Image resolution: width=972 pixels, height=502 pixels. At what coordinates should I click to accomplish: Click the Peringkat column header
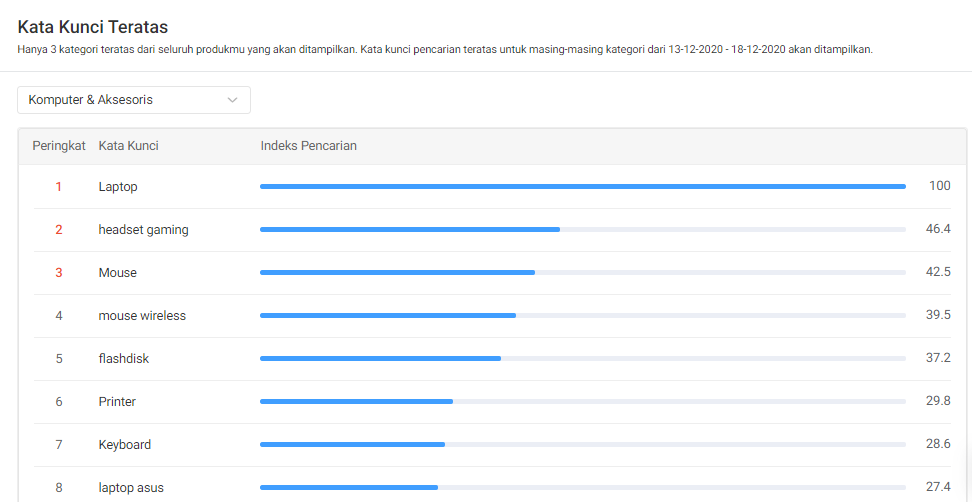pyautogui.click(x=59, y=146)
